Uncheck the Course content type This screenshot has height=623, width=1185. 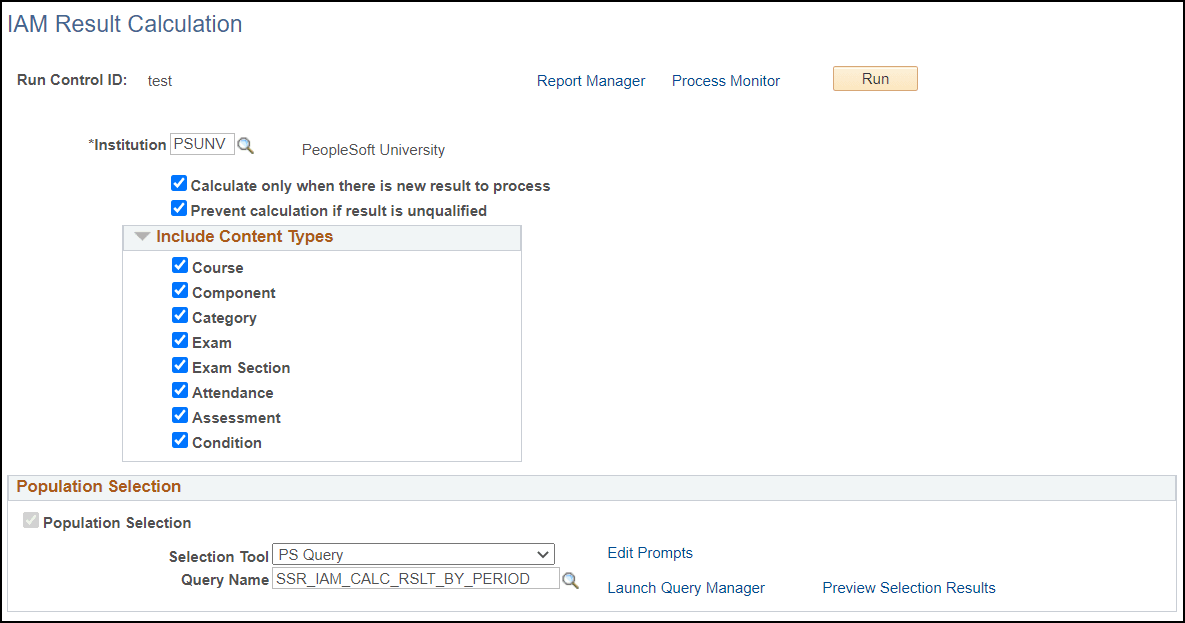179,265
